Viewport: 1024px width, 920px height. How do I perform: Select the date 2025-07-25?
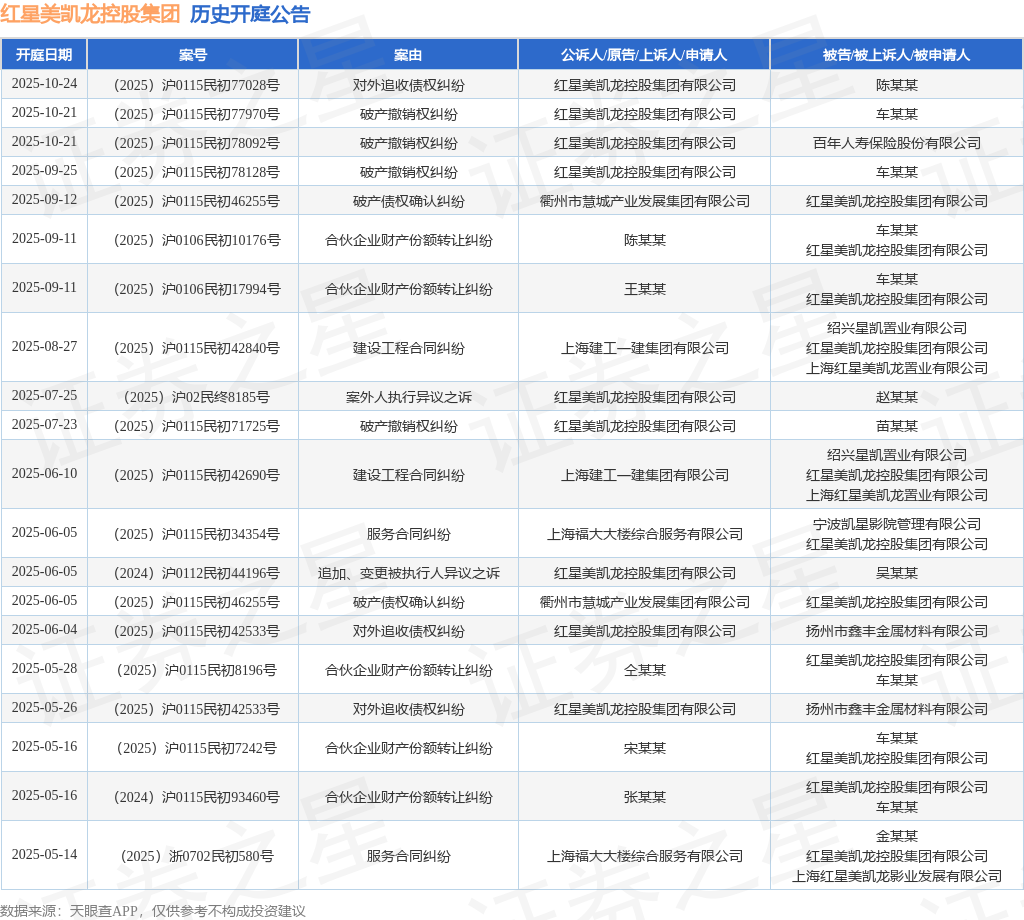44,396
